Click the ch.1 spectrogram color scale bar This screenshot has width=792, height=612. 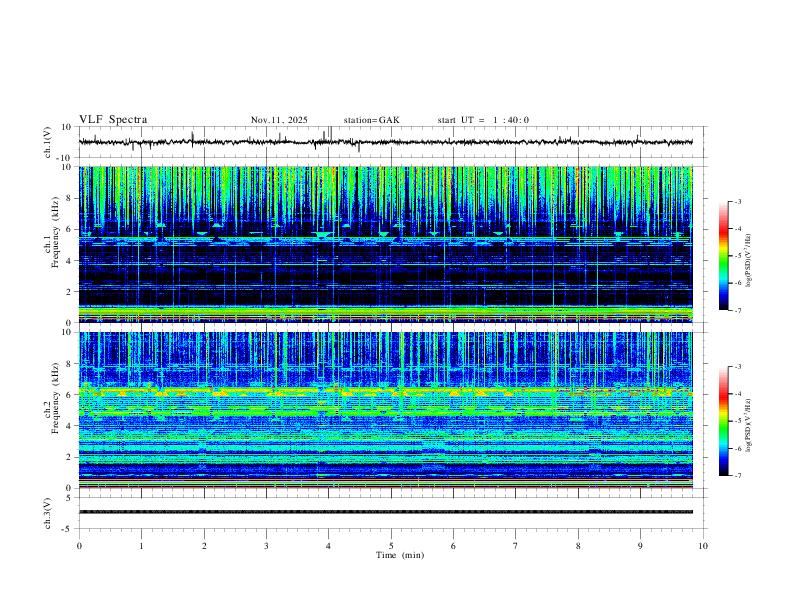point(724,256)
